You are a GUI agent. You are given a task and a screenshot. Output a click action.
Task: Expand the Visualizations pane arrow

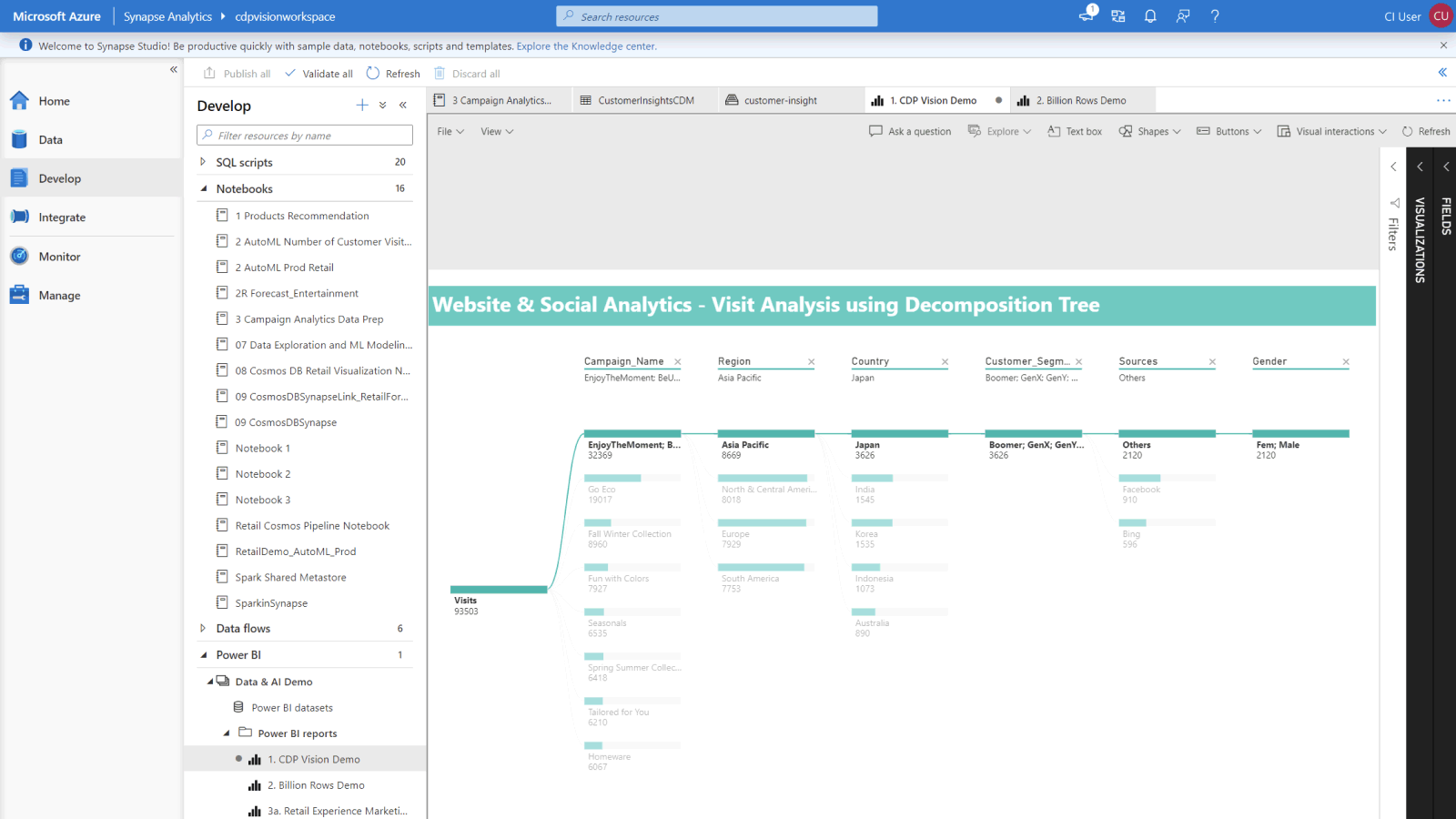(1420, 167)
